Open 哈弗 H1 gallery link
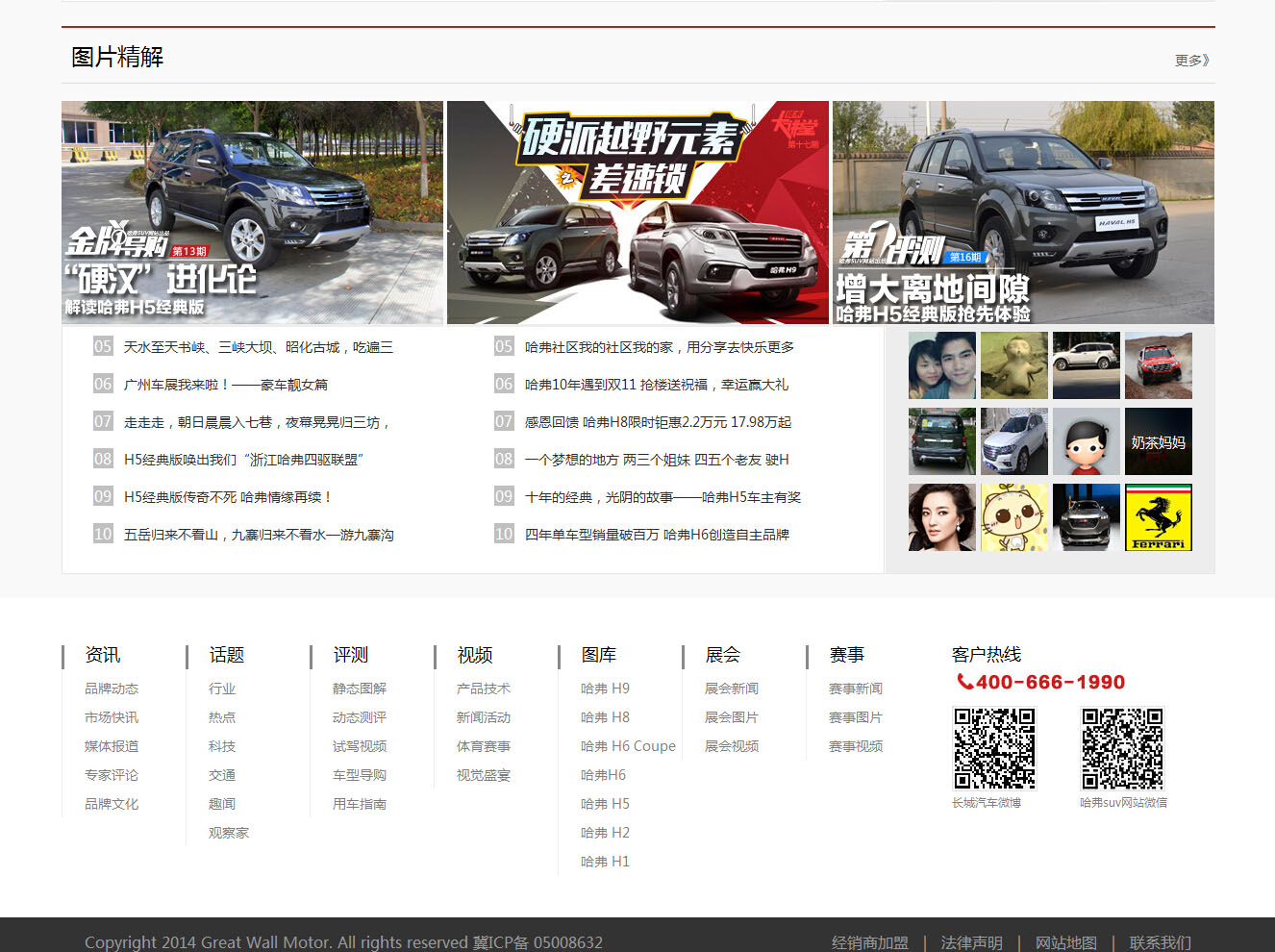 coord(605,862)
